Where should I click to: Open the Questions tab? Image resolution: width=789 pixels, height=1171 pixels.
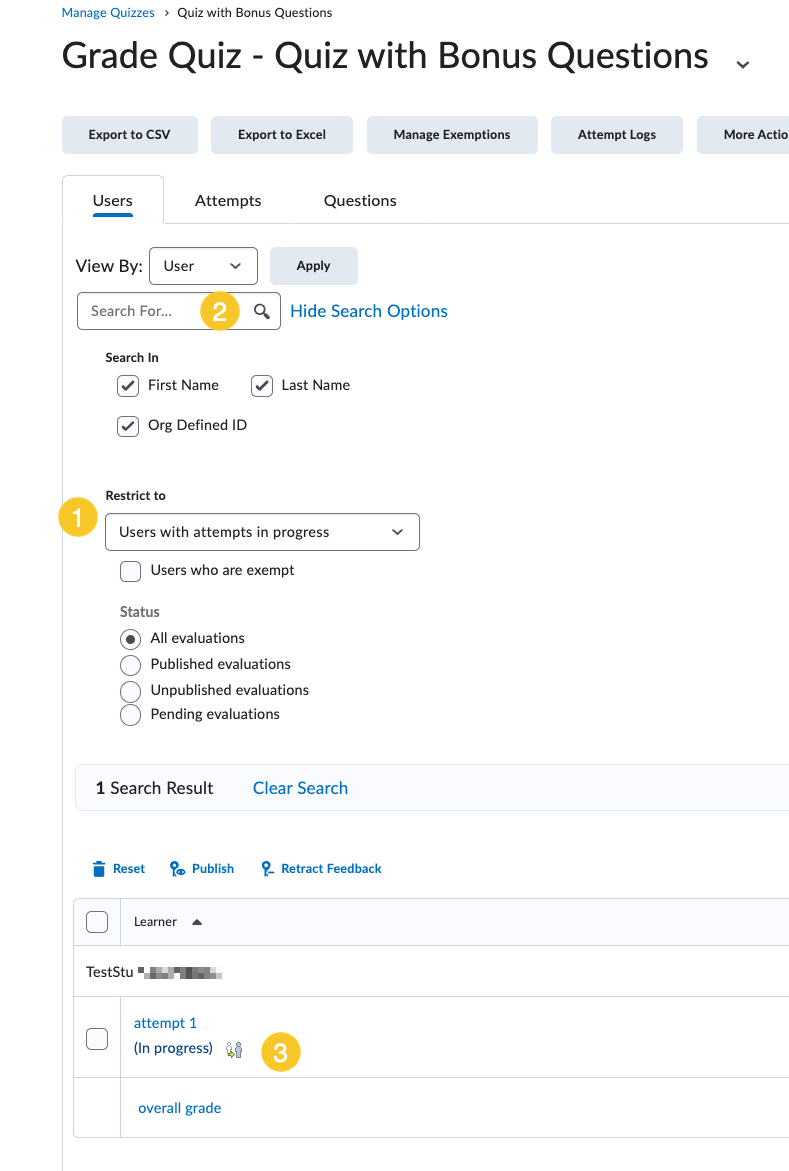(360, 201)
